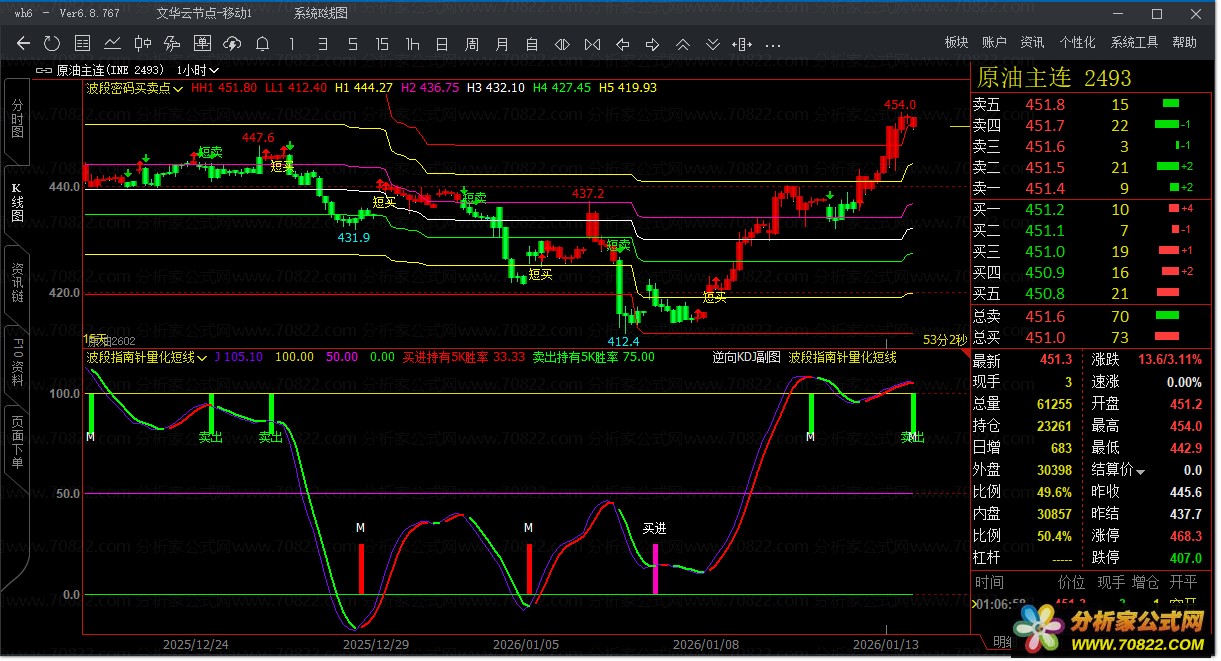Click the 逆向KDJ副图 label
This screenshot has width=1221, height=661.
[746, 357]
